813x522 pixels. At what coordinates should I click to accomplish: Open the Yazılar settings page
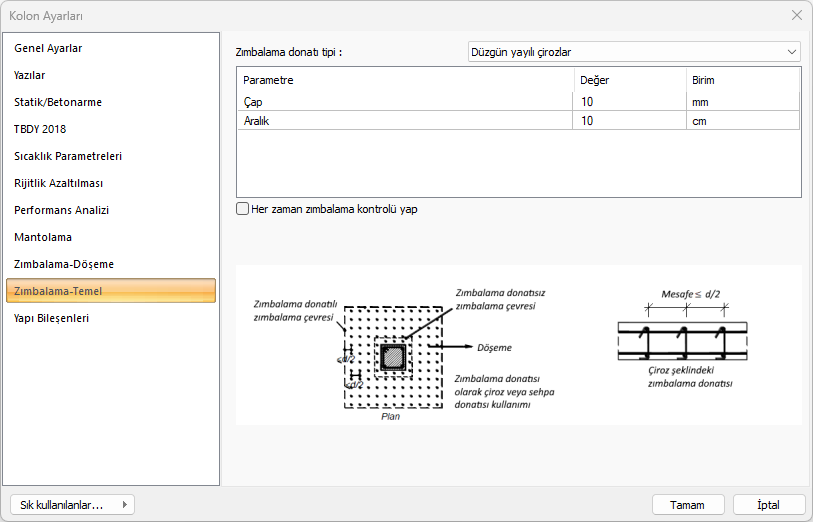pos(30,75)
